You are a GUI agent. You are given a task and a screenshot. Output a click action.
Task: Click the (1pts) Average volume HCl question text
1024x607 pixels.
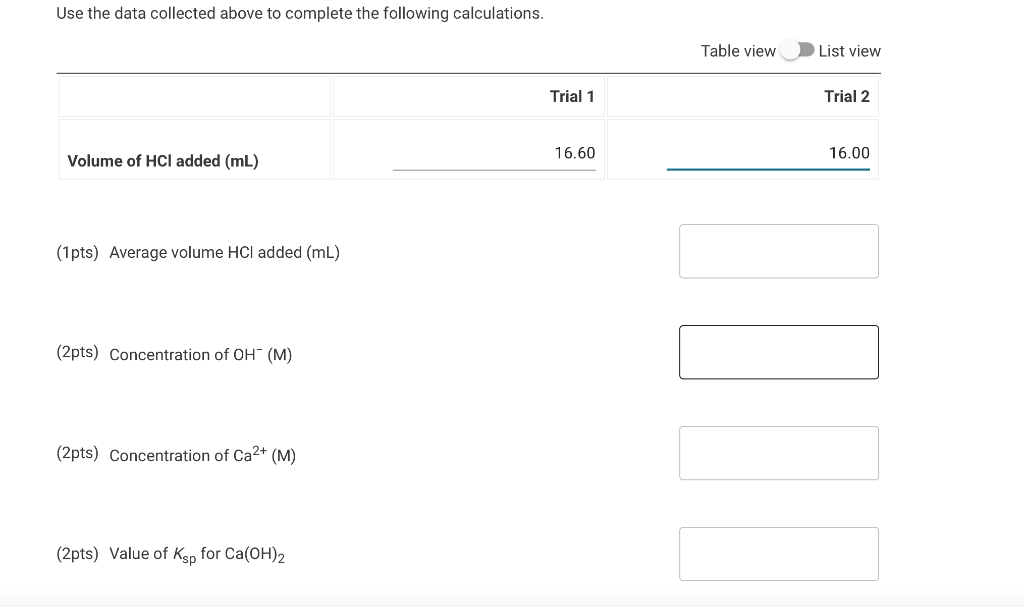coord(197,253)
